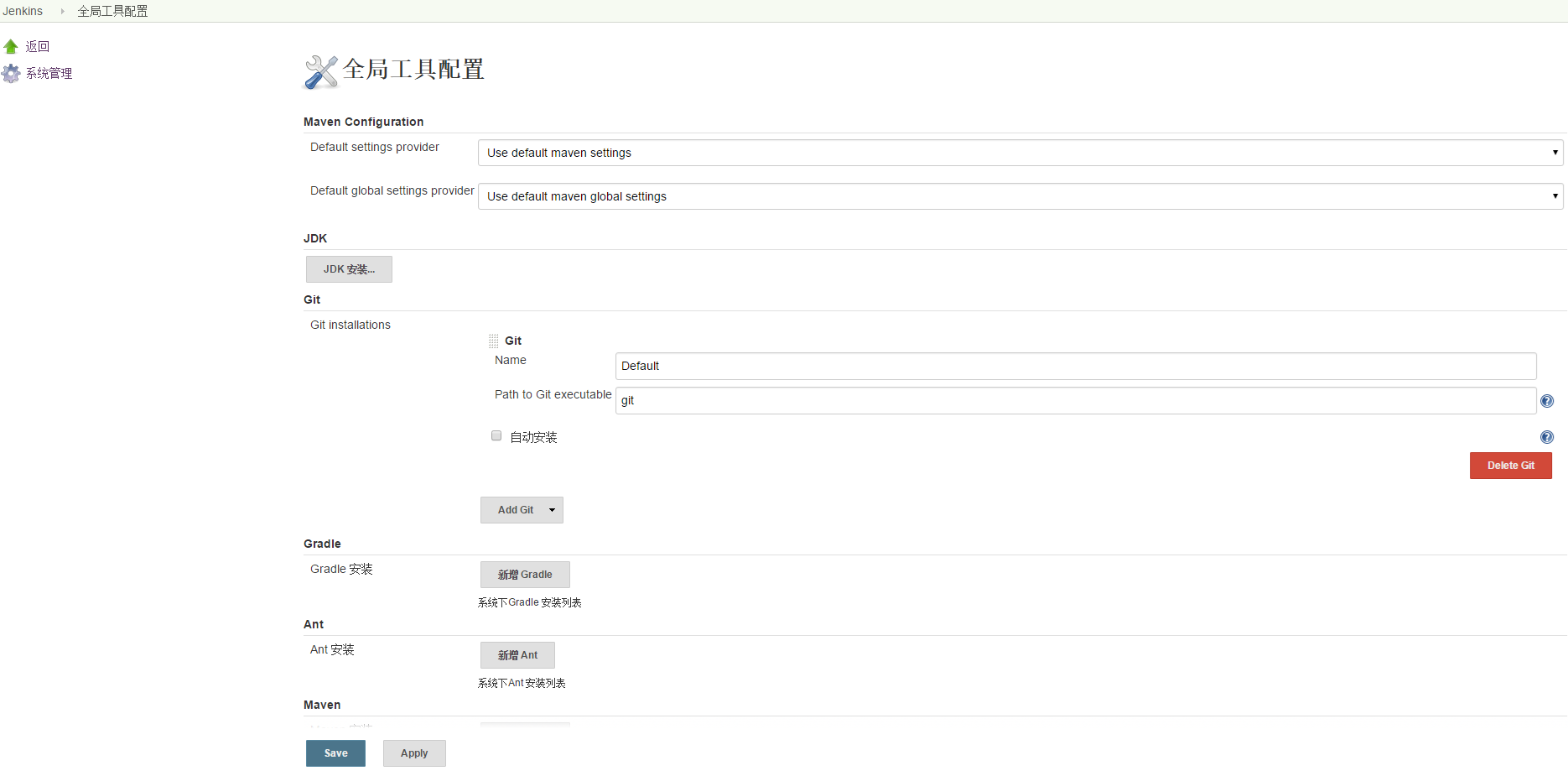Open help for Path to Git executable
This screenshot has width=1568, height=776.
1547,401
